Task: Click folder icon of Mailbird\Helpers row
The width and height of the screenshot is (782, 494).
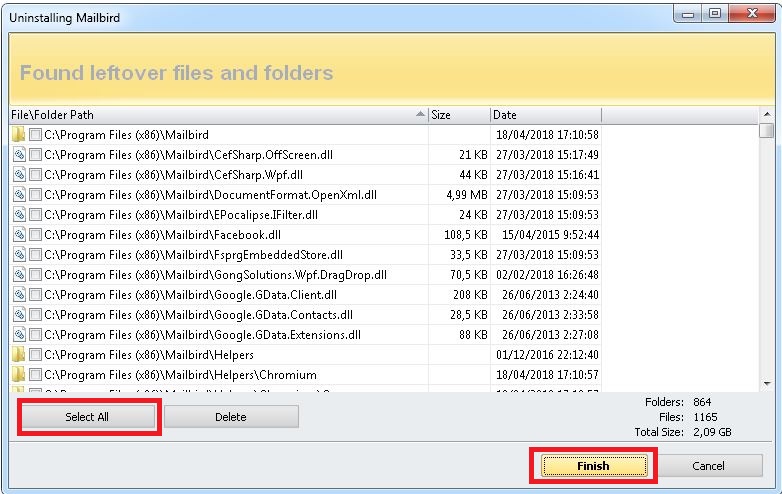Action: [x=18, y=354]
